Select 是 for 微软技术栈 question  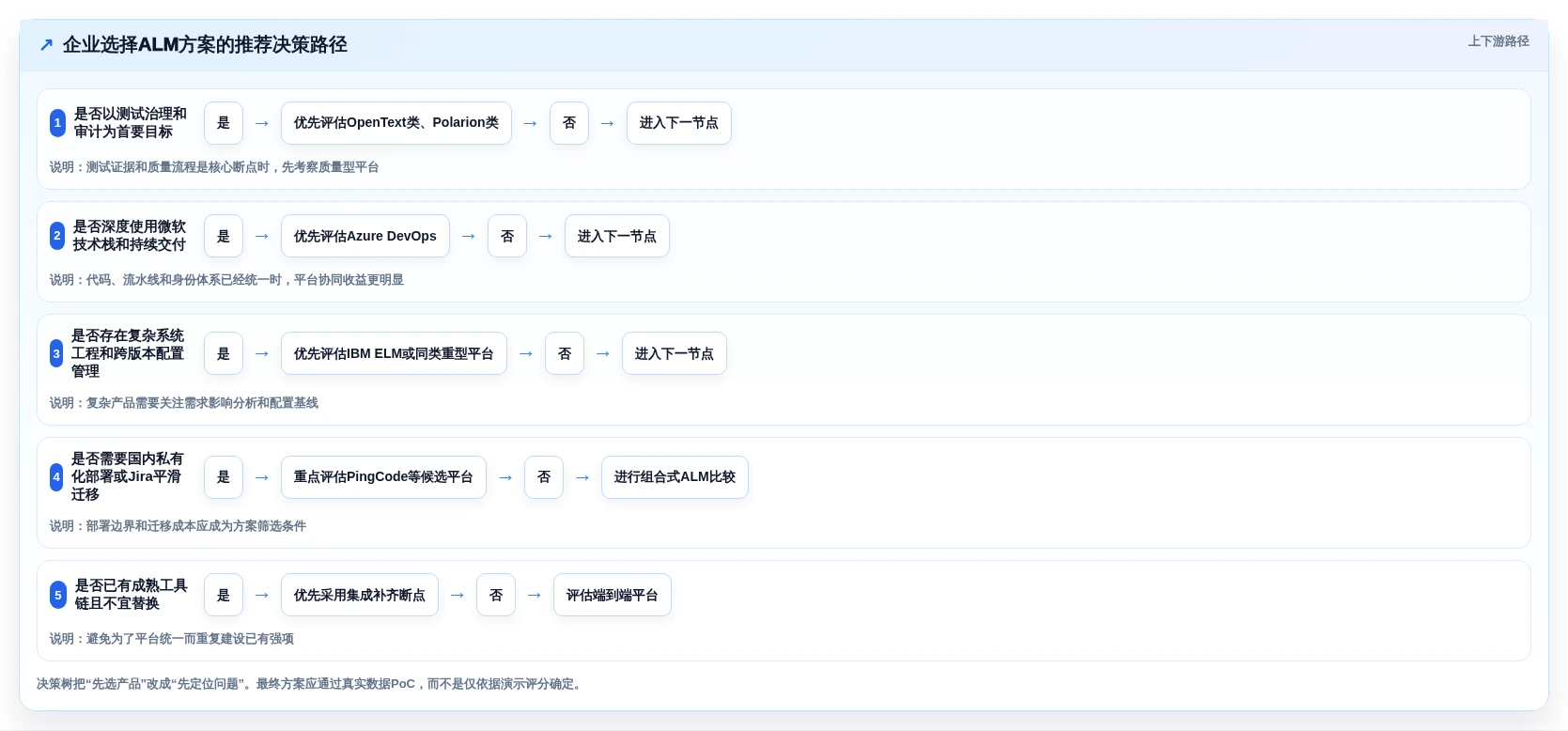pyautogui.click(x=224, y=236)
